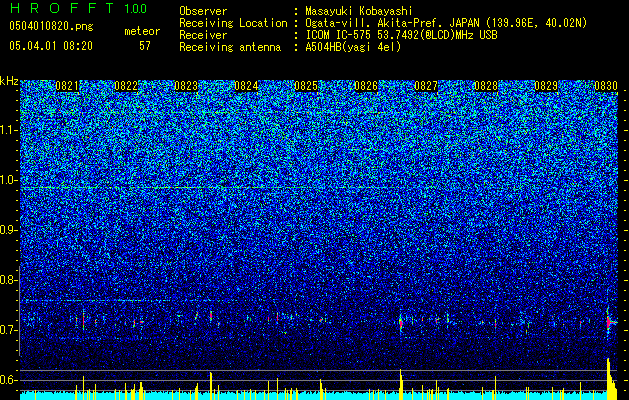
Task: Click the 0.8 frequency axis label
Action: pyautogui.click(x=9, y=280)
